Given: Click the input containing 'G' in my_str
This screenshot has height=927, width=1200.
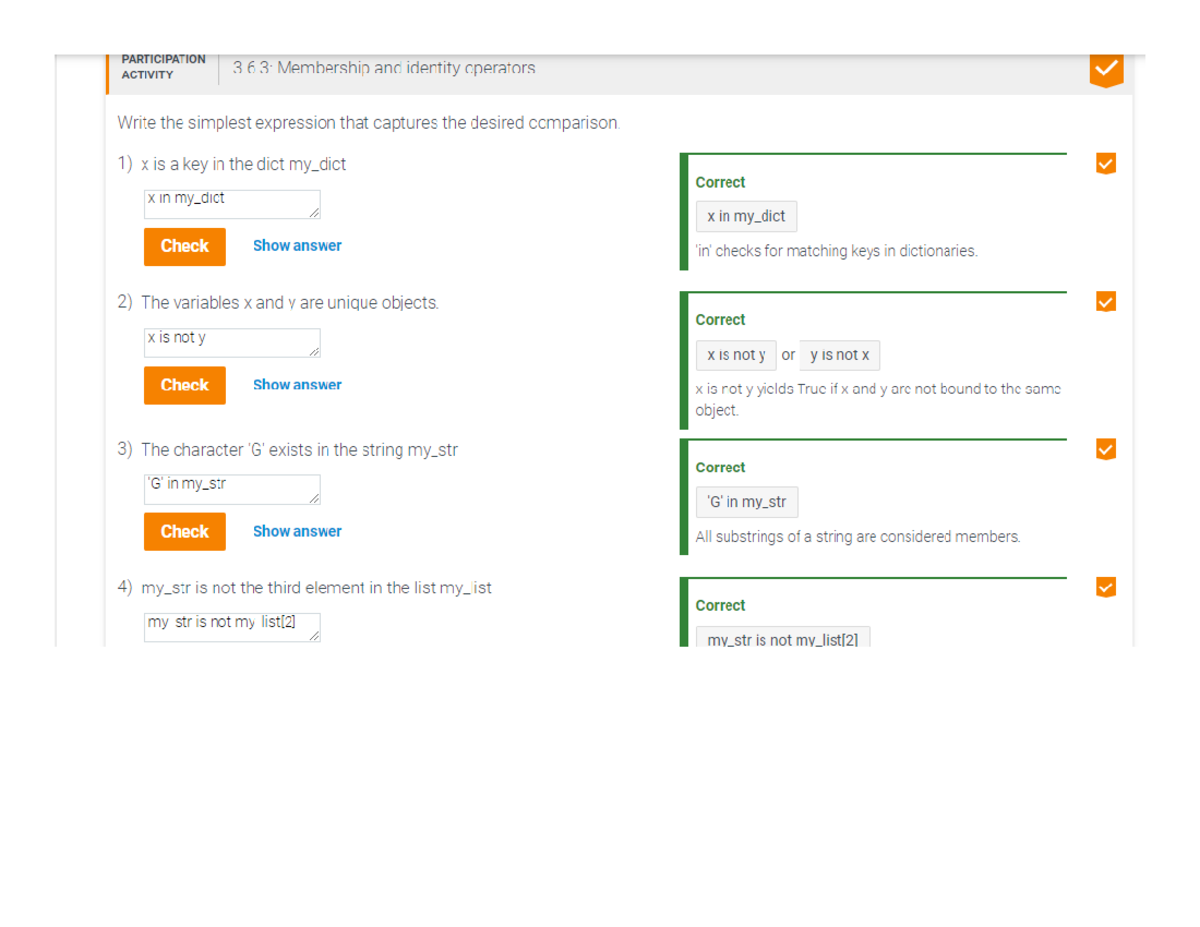Looking at the screenshot, I should [232, 490].
